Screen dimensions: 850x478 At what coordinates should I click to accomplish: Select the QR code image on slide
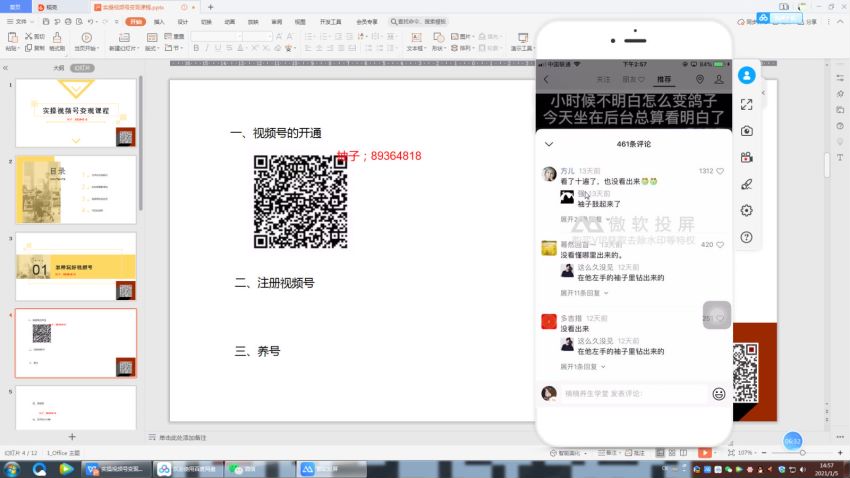point(300,202)
